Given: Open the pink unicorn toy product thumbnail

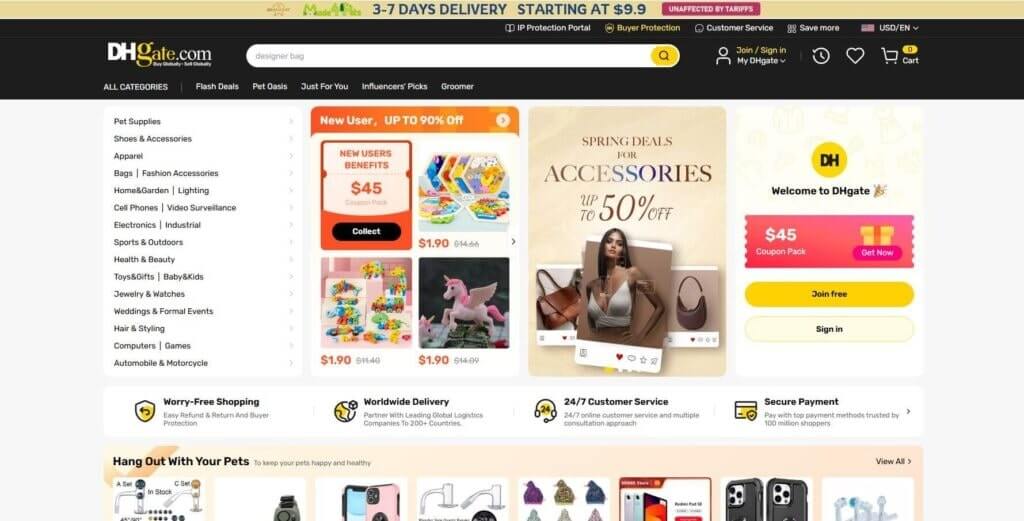Looking at the screenshot, I should pyautogui.click(x=464, y=303).
